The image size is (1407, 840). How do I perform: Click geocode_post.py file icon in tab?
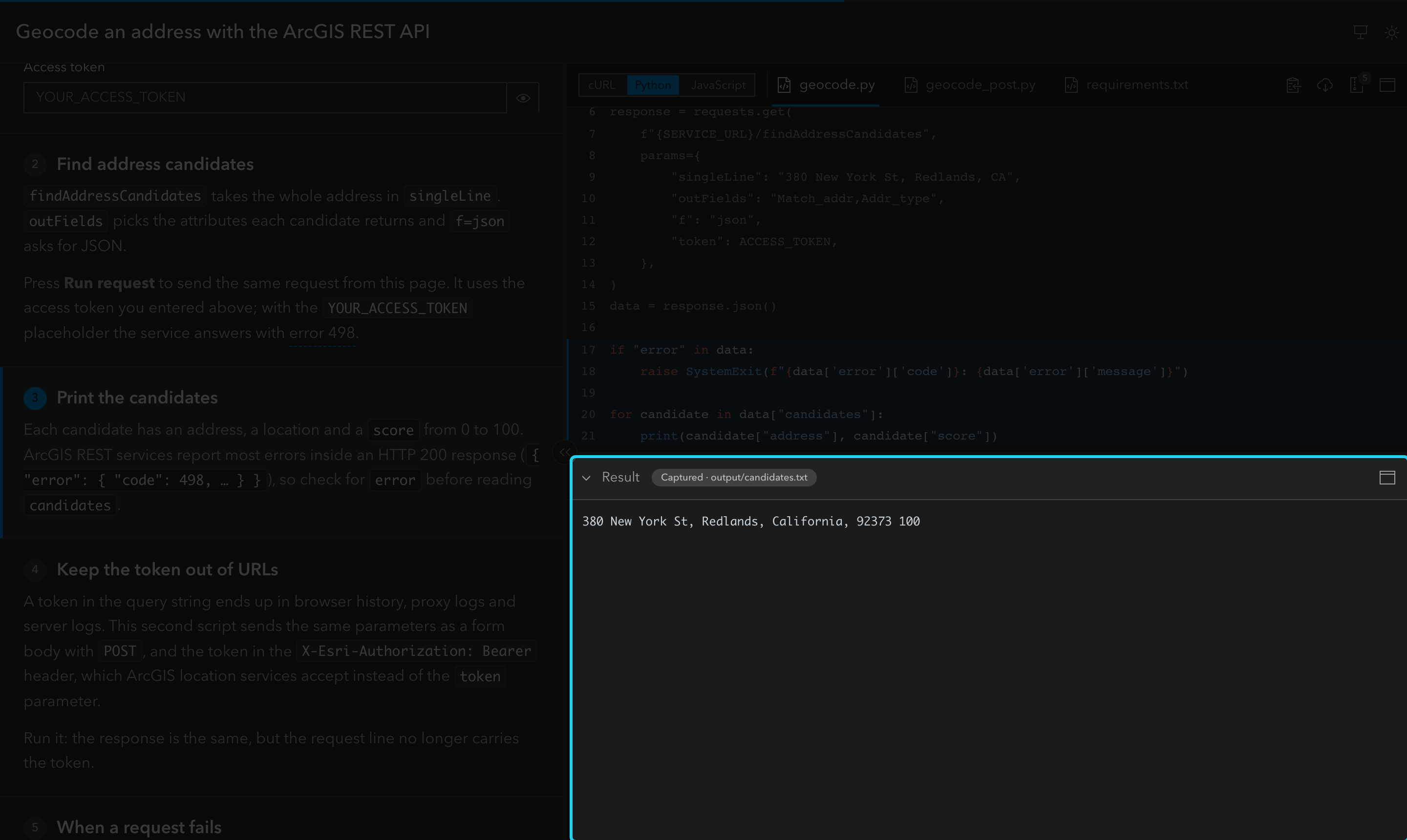click(911, 85)
